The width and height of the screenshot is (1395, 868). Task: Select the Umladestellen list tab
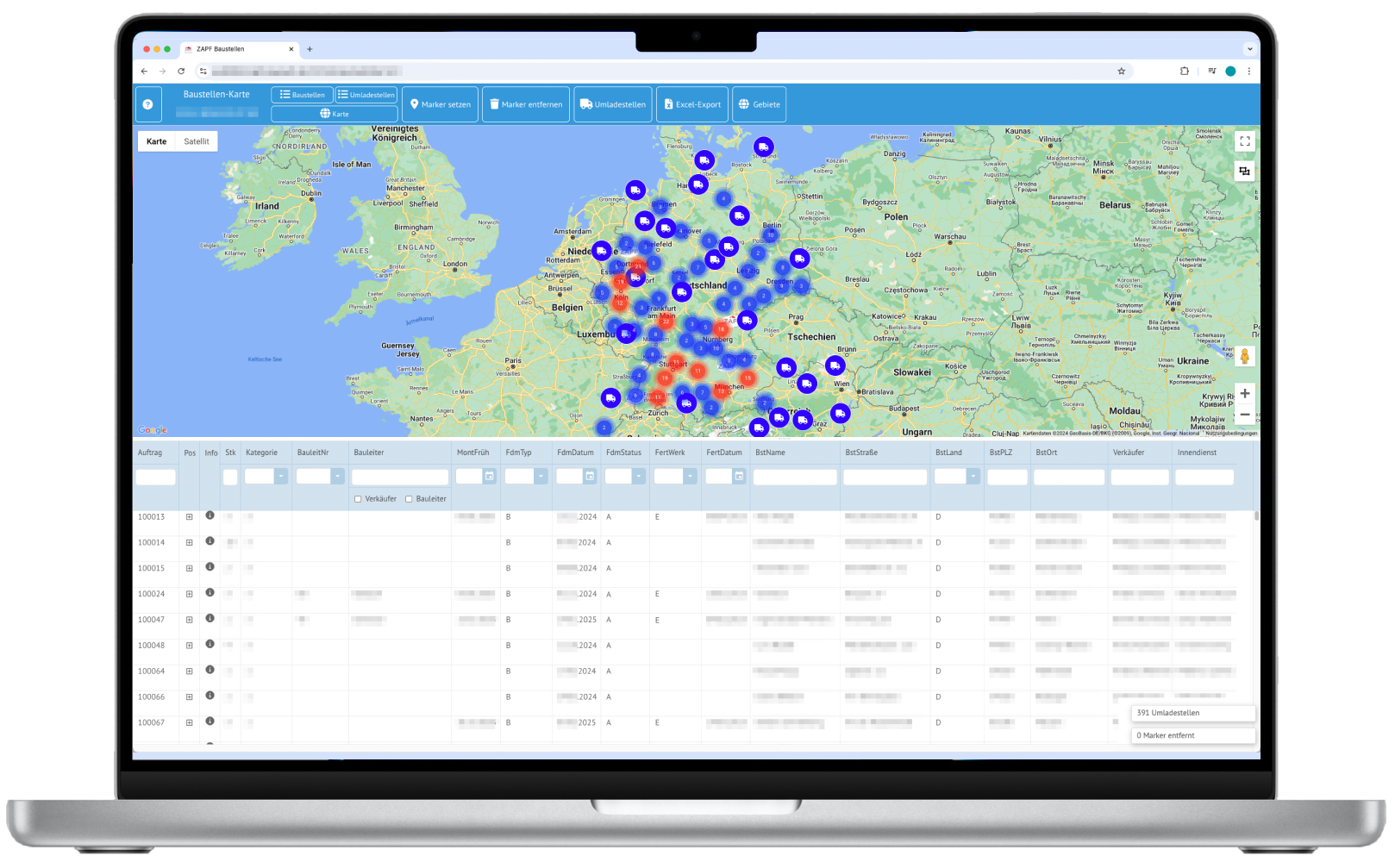pyautogui.click(x=366, y=95)
